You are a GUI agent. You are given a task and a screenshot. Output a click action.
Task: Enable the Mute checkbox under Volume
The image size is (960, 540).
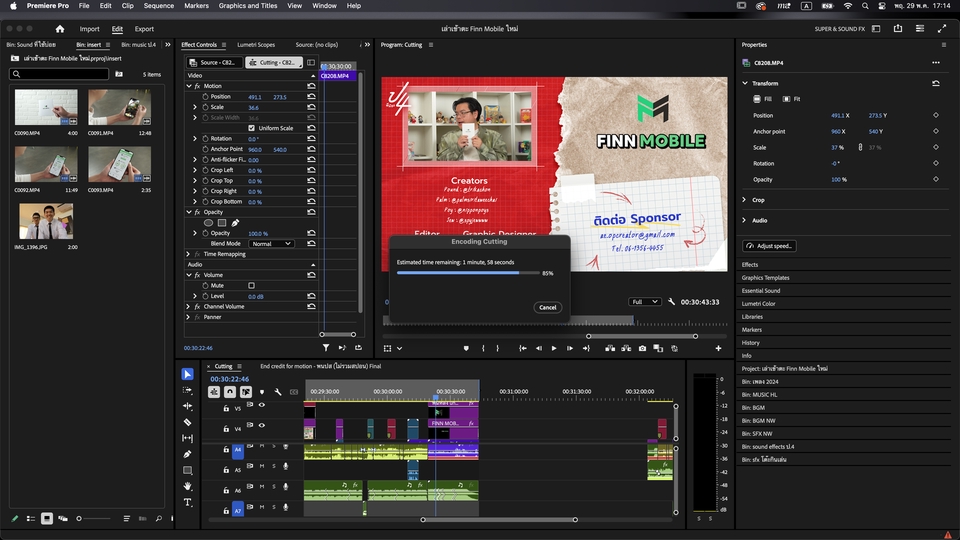[251, 285]
